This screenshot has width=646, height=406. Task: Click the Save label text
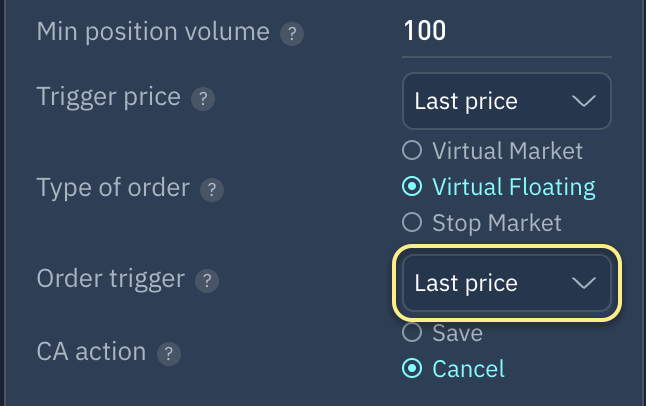[457, 333]
